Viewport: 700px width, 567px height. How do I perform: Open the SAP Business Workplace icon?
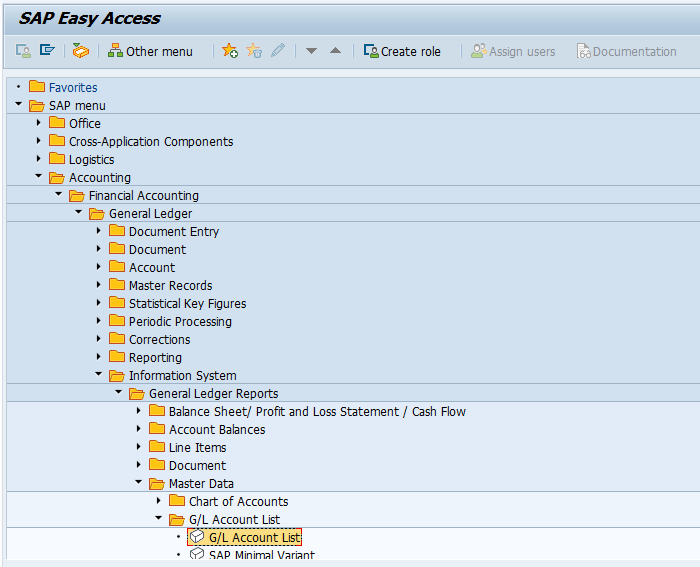pos(81,51)
